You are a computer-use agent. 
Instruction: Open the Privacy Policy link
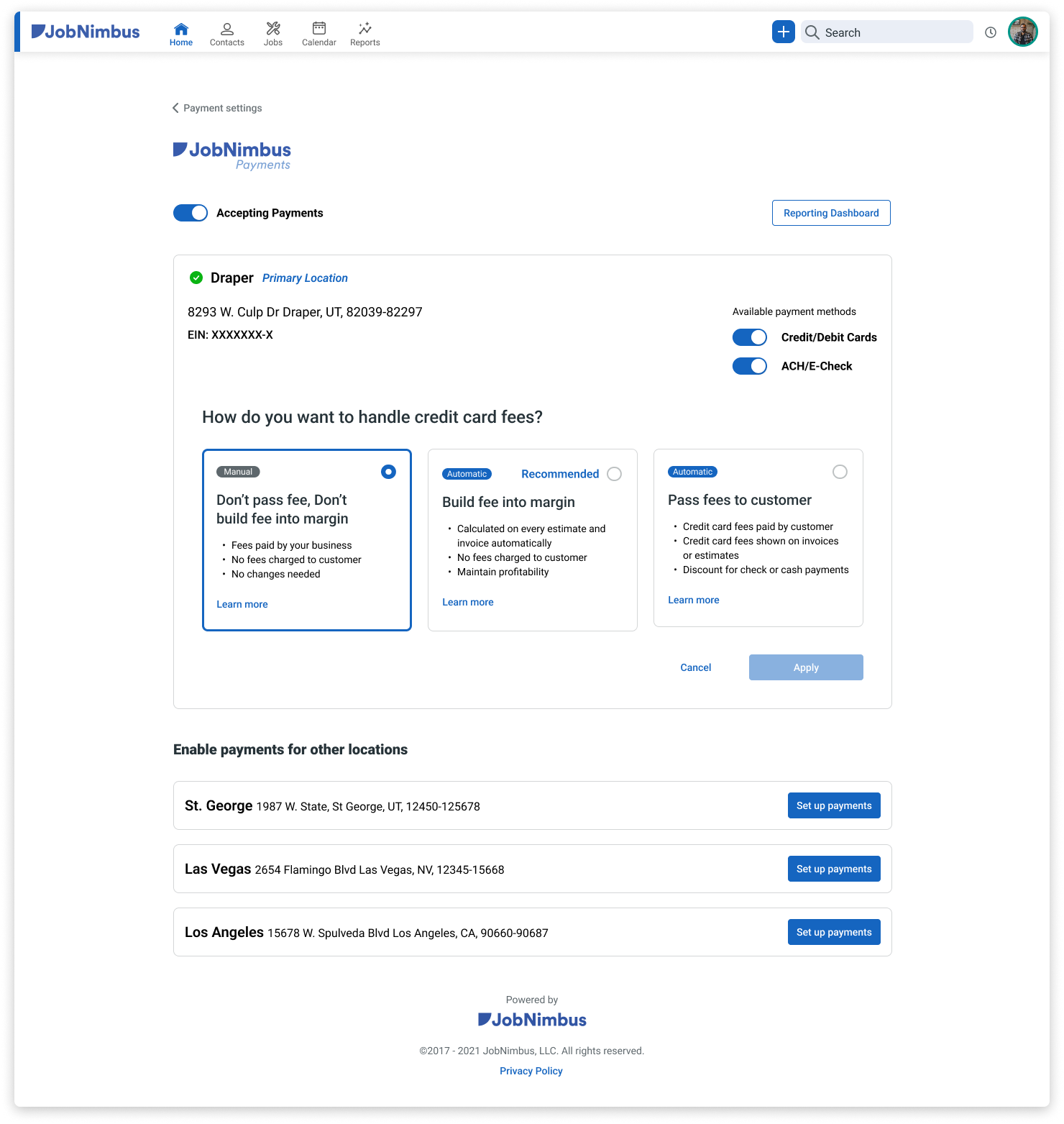pyautogui.click(x=531, y=1071)
